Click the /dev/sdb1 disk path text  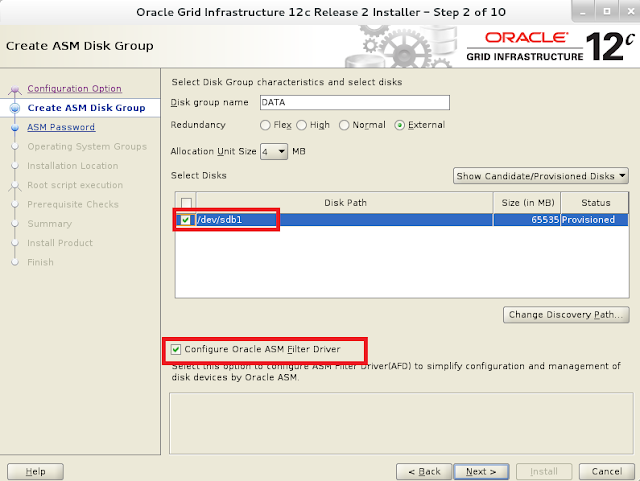click(220, 220)
